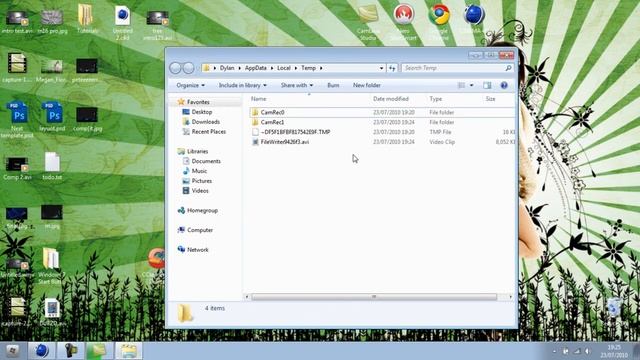
Task: Show hidden system tray icons
Action: pyautogui.click(x=554, y=351)
